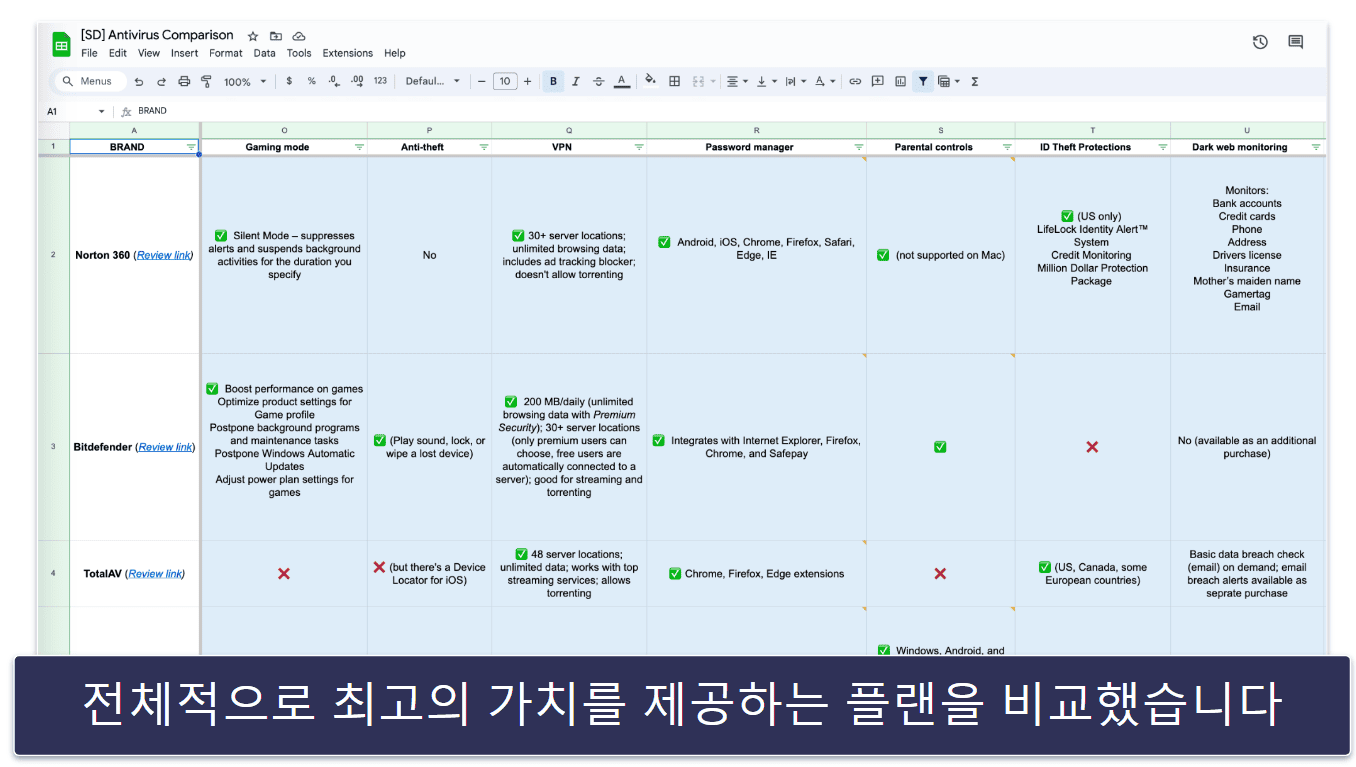Image resolution: width=1356 pixels, height=767 pixels.
Task: Open the Edit menu
Action: coord(118,53)
